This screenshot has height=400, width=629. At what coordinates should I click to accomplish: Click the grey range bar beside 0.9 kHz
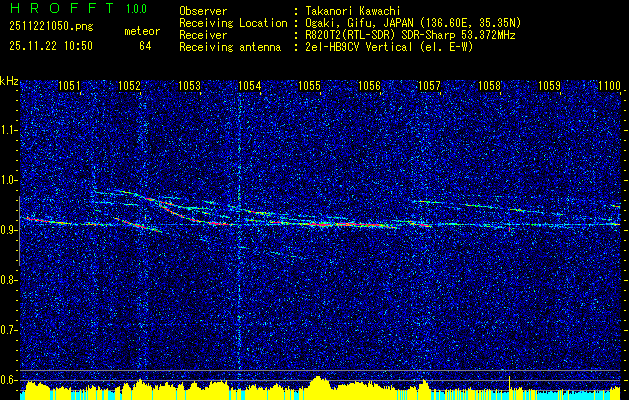(x=19, y=231)
